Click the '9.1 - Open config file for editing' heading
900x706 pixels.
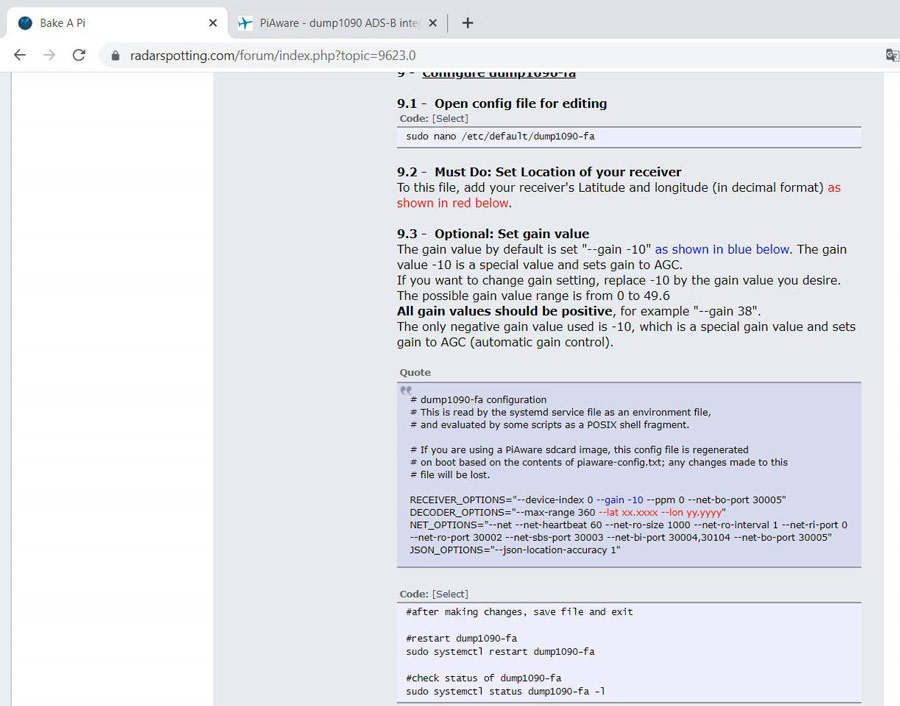pos(502,103)
